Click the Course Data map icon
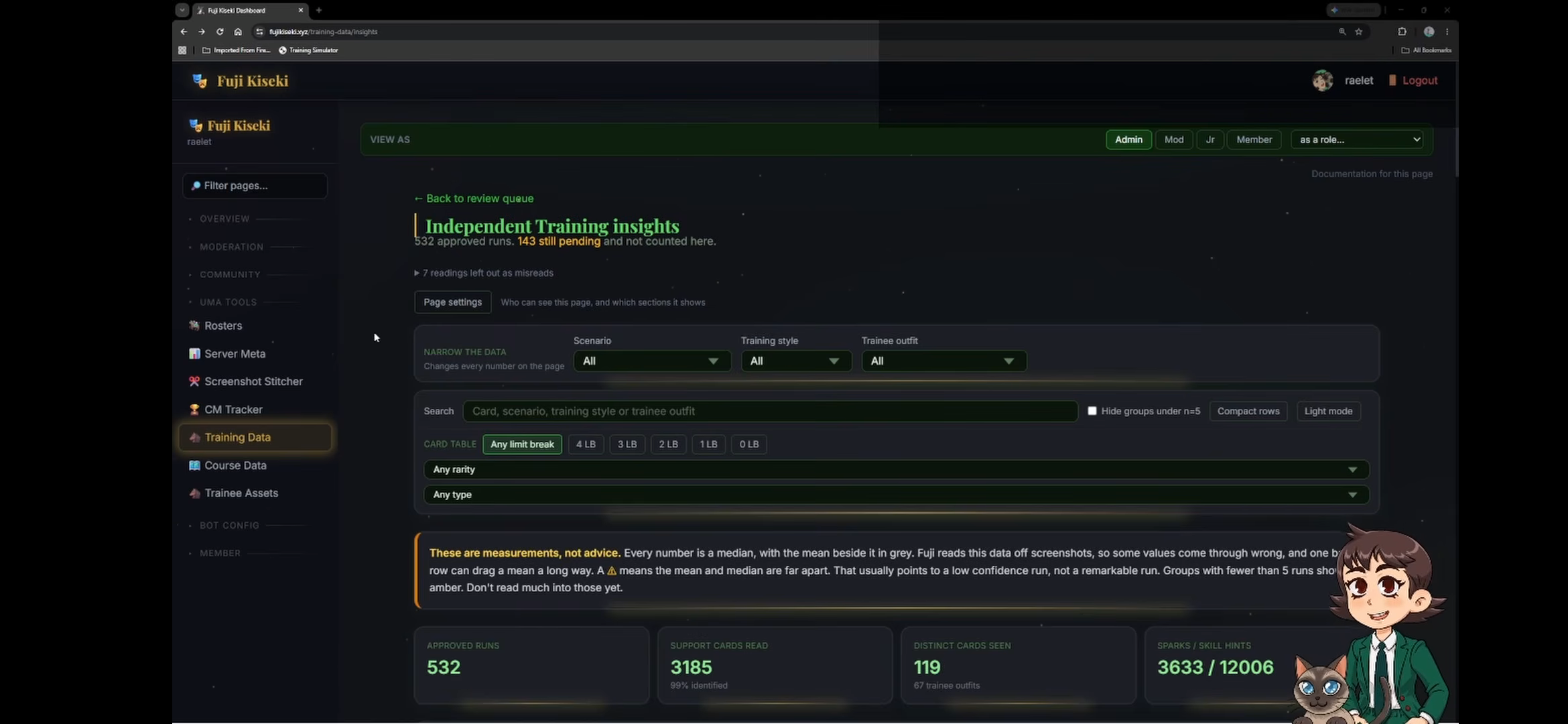Viewport: 1568px width, 724px height. (194, 465)
